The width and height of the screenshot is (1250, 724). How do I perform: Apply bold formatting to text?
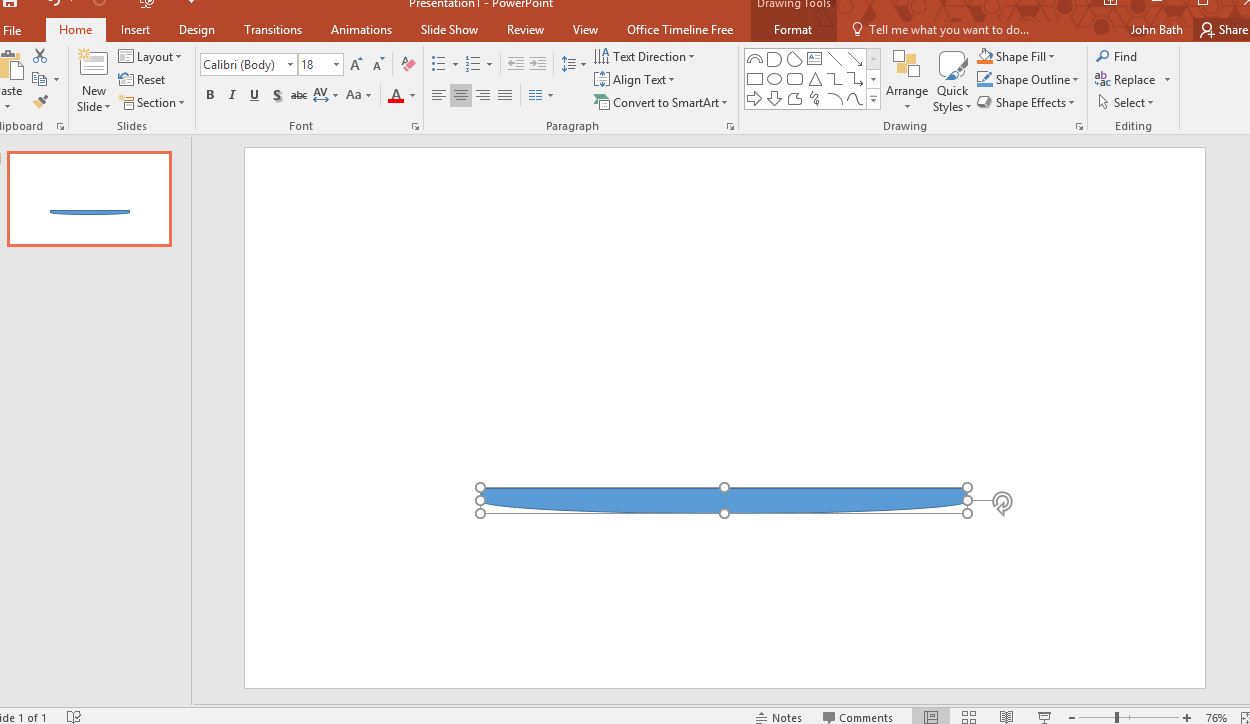tap(210, 95)
